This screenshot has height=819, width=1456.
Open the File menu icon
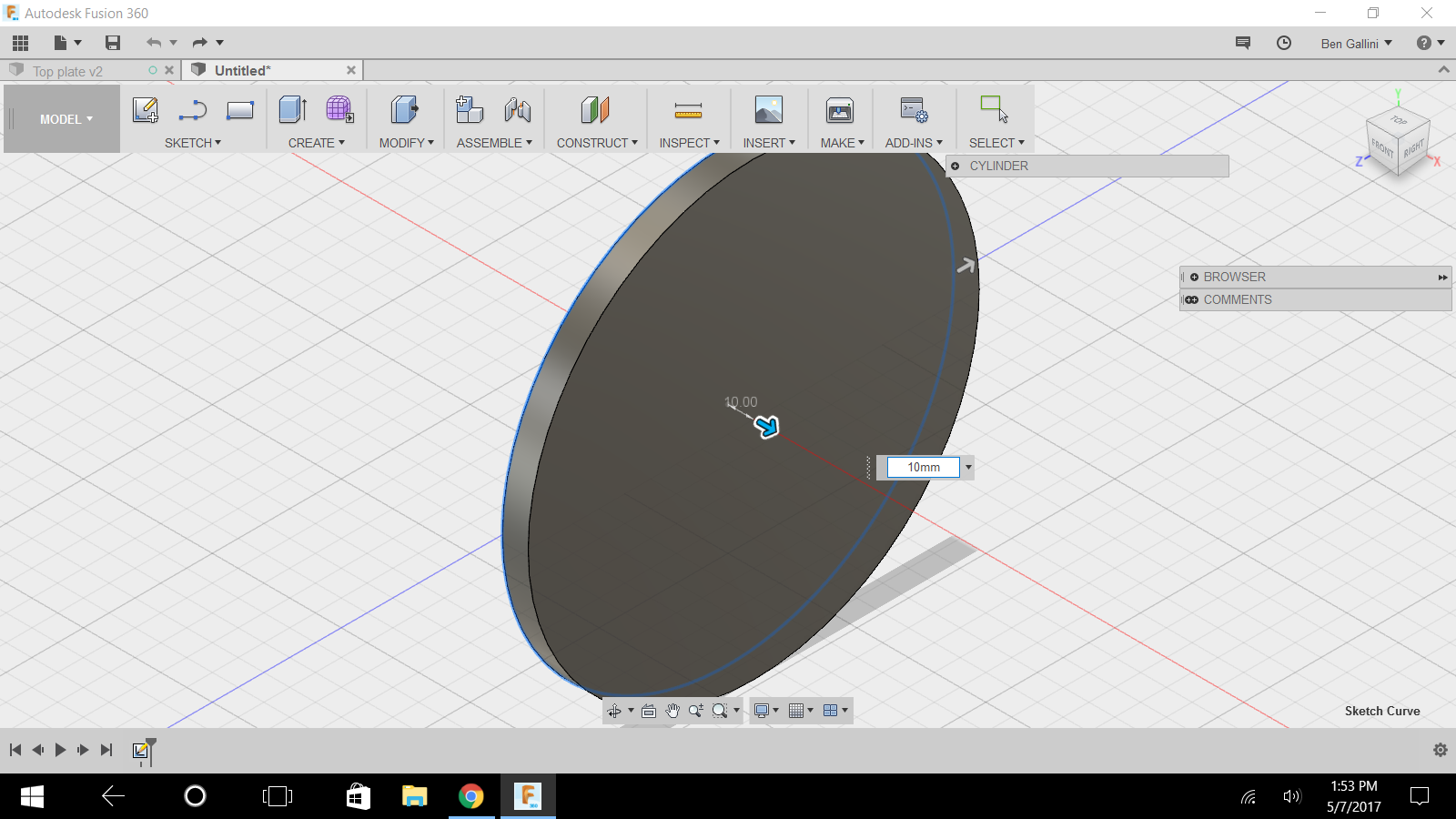point(61,43)
